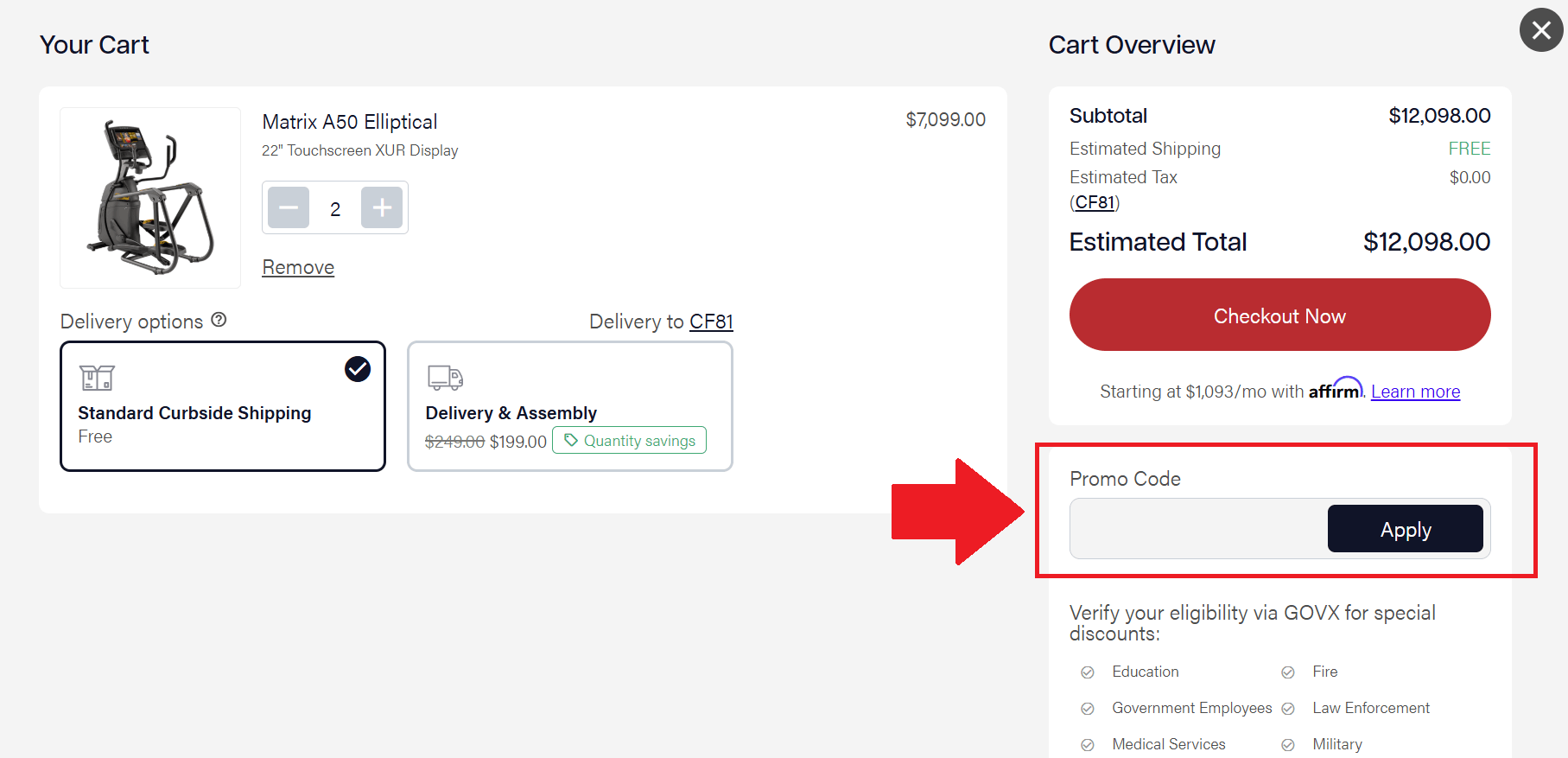The width and height of the screenshot is (1568, 758).
Task: Change delivery ZIP via CF81 link
Action: tap(711, 322)
